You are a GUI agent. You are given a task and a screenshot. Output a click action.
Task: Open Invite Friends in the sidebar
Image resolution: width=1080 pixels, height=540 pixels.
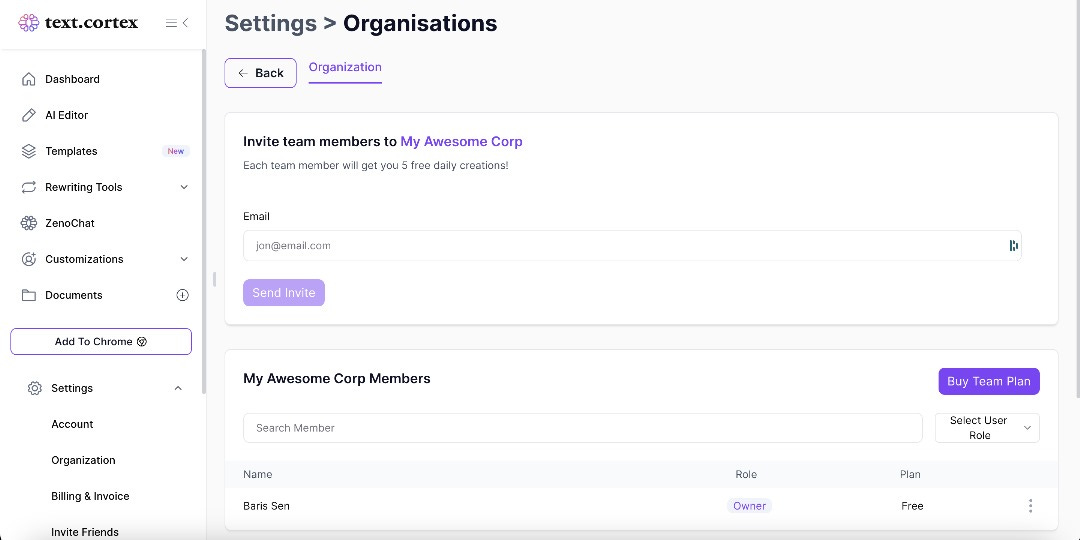pyautogui.click(x=85, y=532)
